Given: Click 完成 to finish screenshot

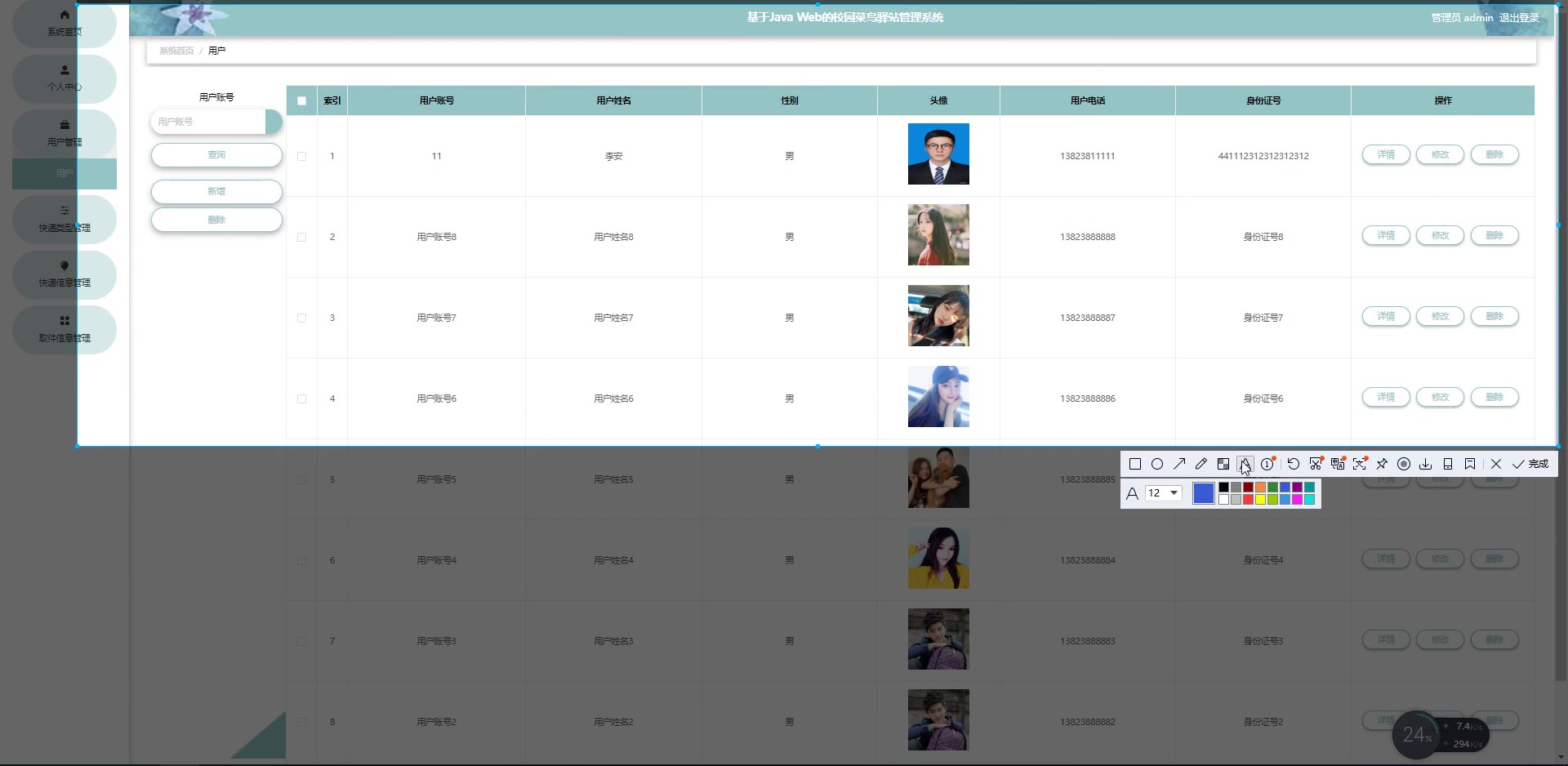Looking at the screenshot, I should click(1530, 464).
